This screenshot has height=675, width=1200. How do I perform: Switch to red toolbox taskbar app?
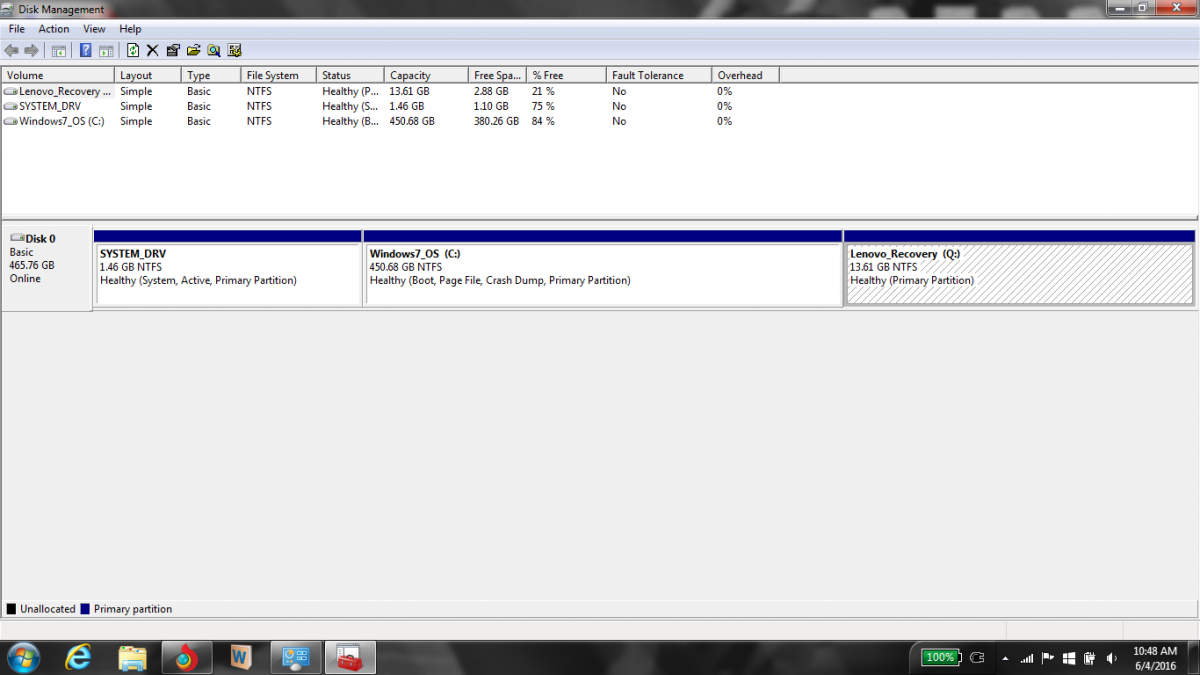(x=349, y=657)
